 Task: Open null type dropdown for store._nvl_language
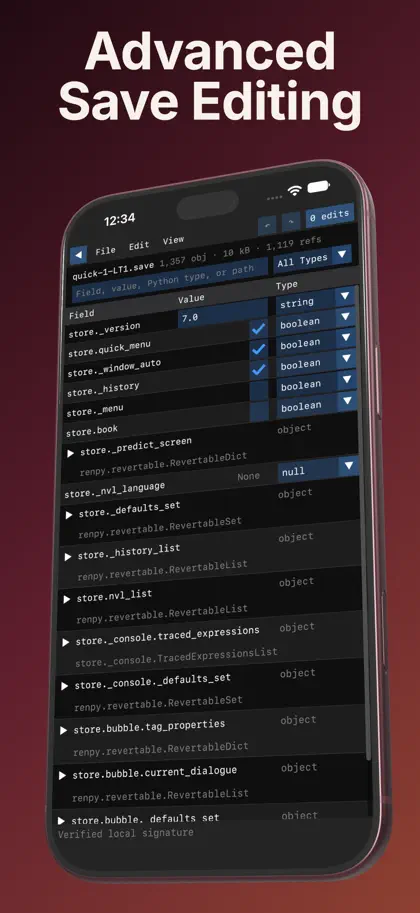(x=318, y=468)
